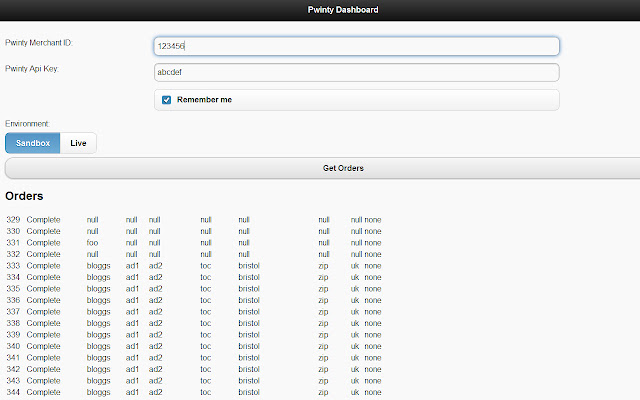
Task: Click order number 341
Action: point(13,357)
